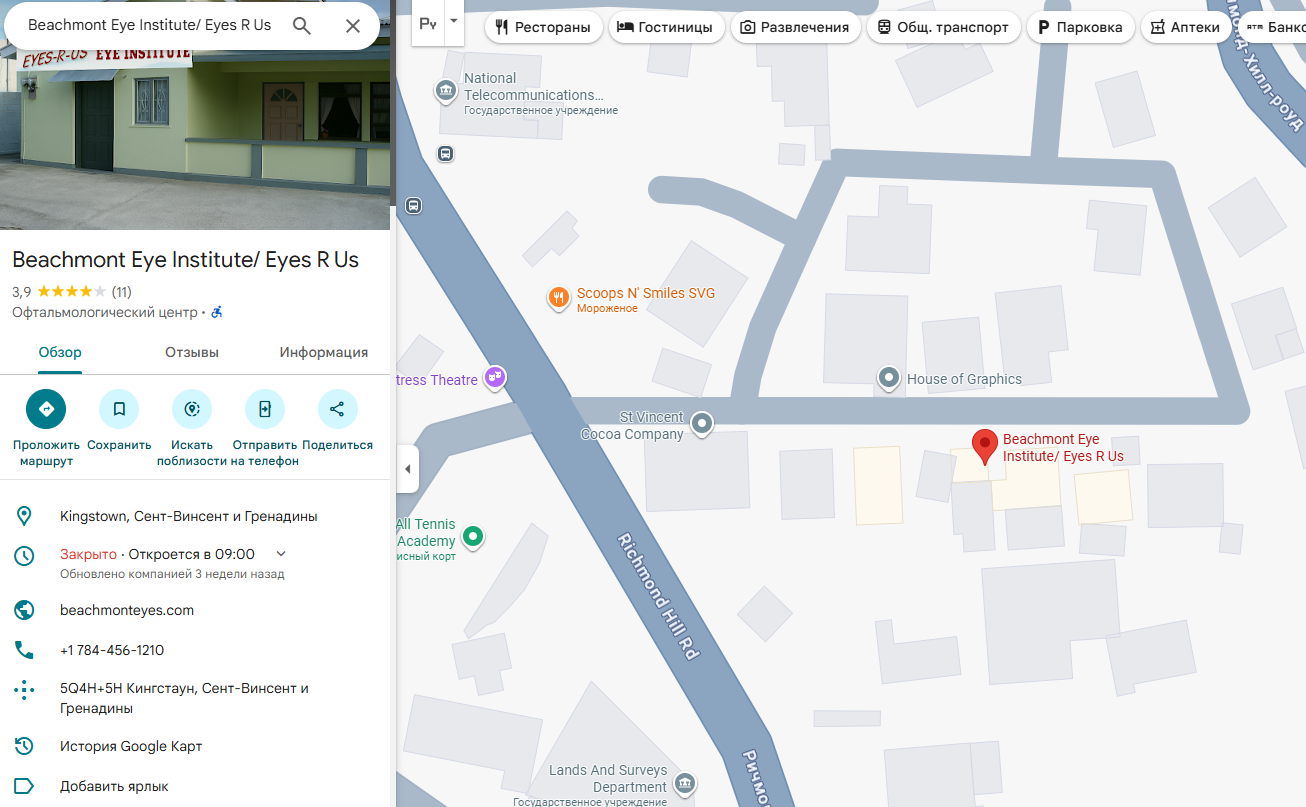Collapse the side panel arrow
The width and height of the screenshot is (1306, 807).
pyautogui.click(x=407, y=469)
